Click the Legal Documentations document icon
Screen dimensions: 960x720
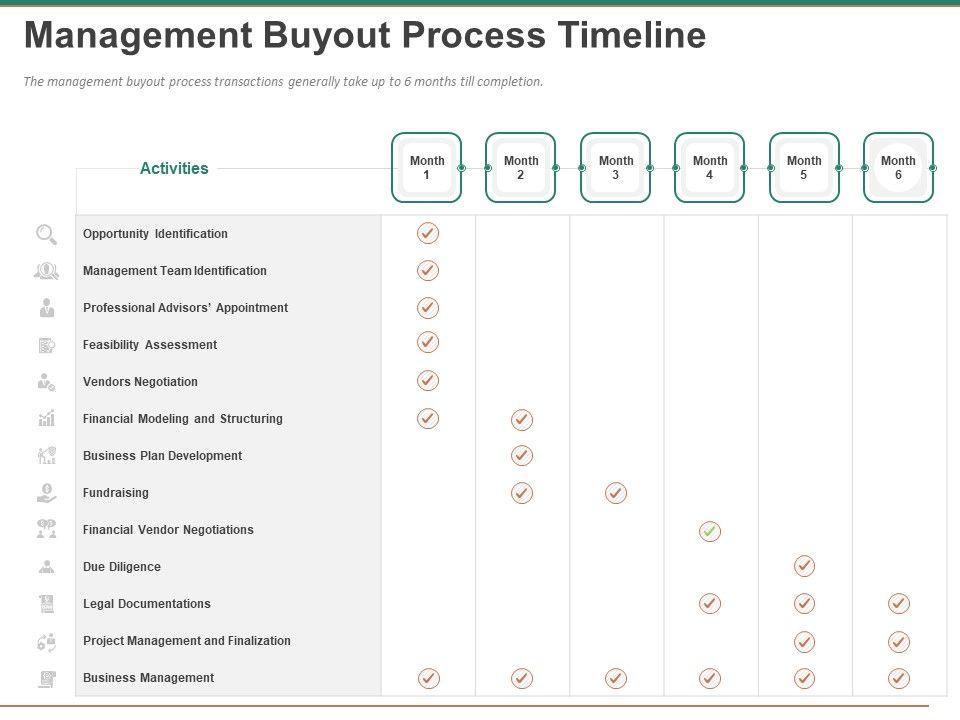pyautogui.click(x=46, y=604)
